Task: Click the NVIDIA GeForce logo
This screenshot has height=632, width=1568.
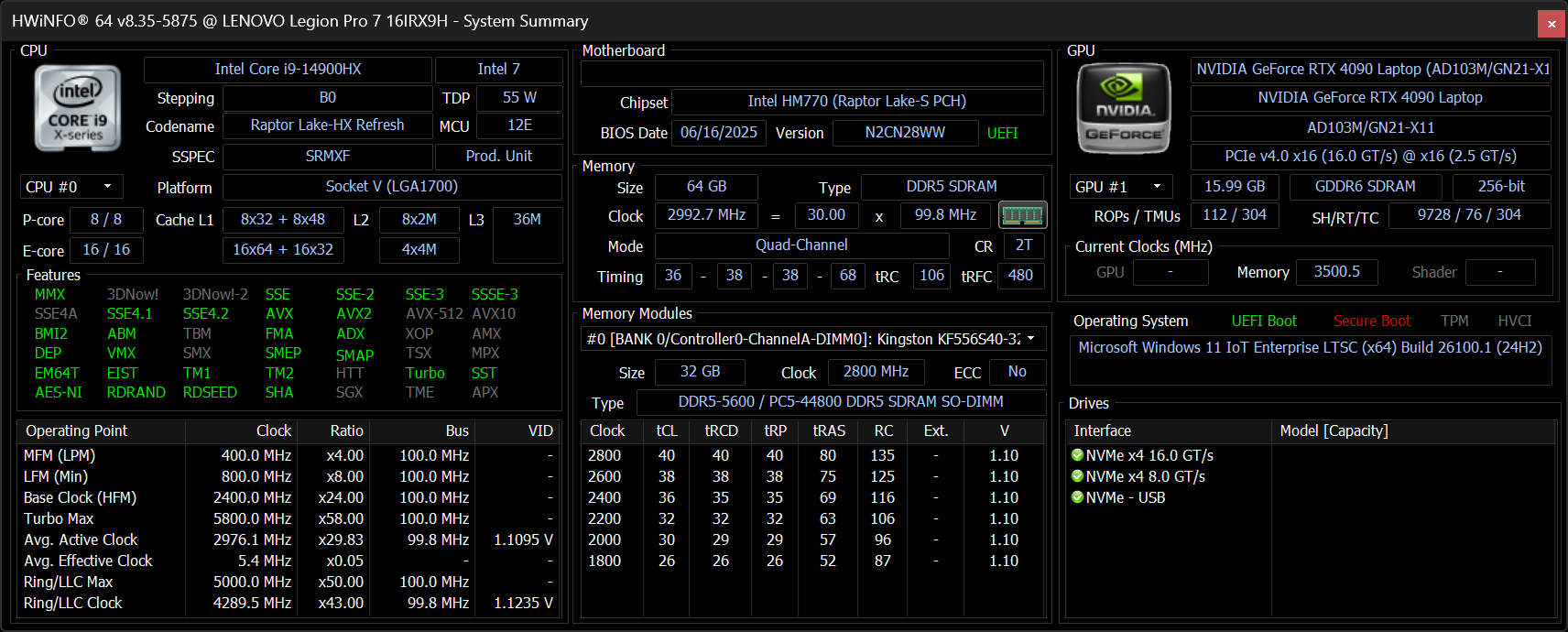Action: [x=1124, y=108]
